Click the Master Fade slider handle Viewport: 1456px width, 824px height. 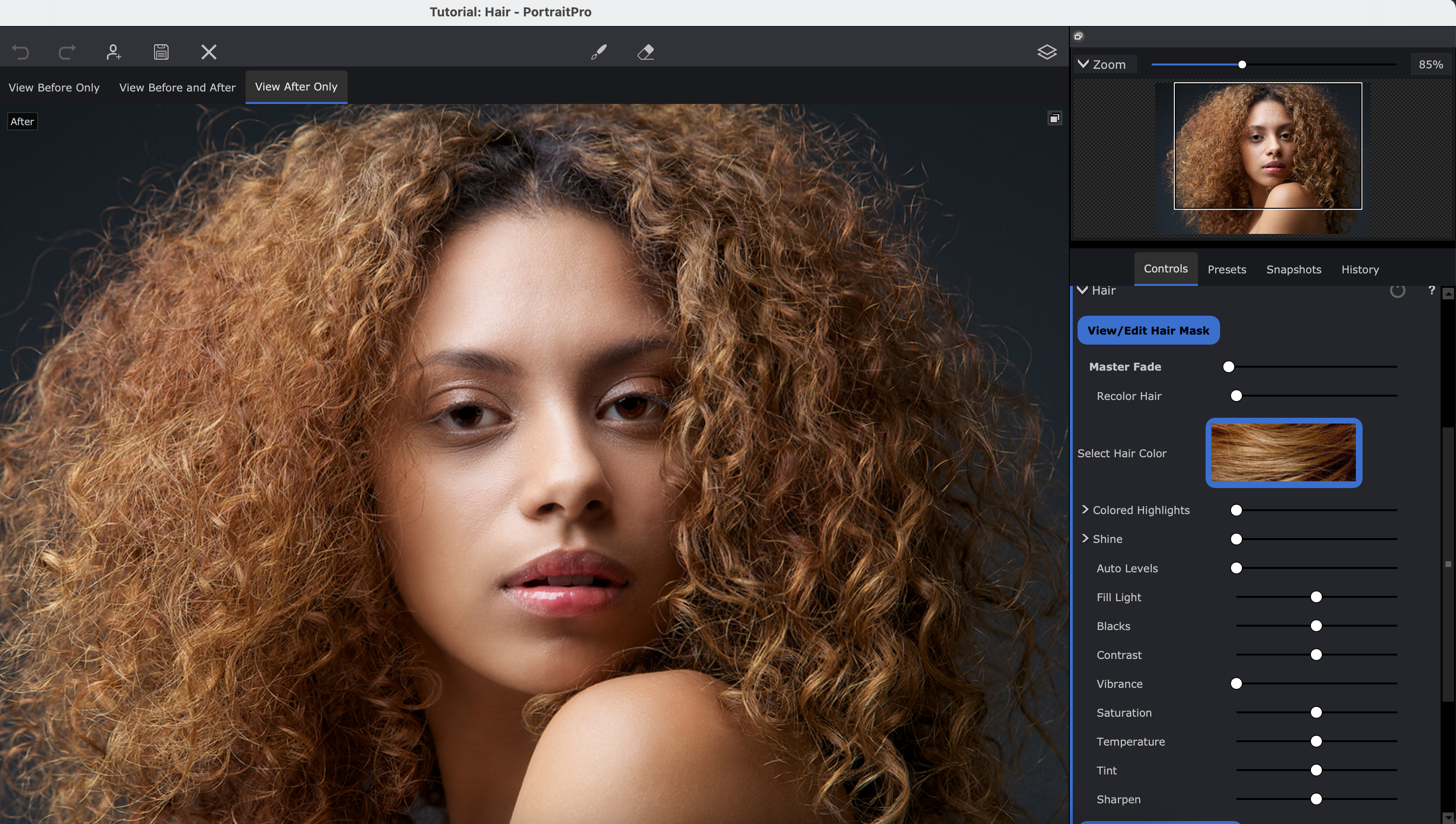pos(1228,367)
